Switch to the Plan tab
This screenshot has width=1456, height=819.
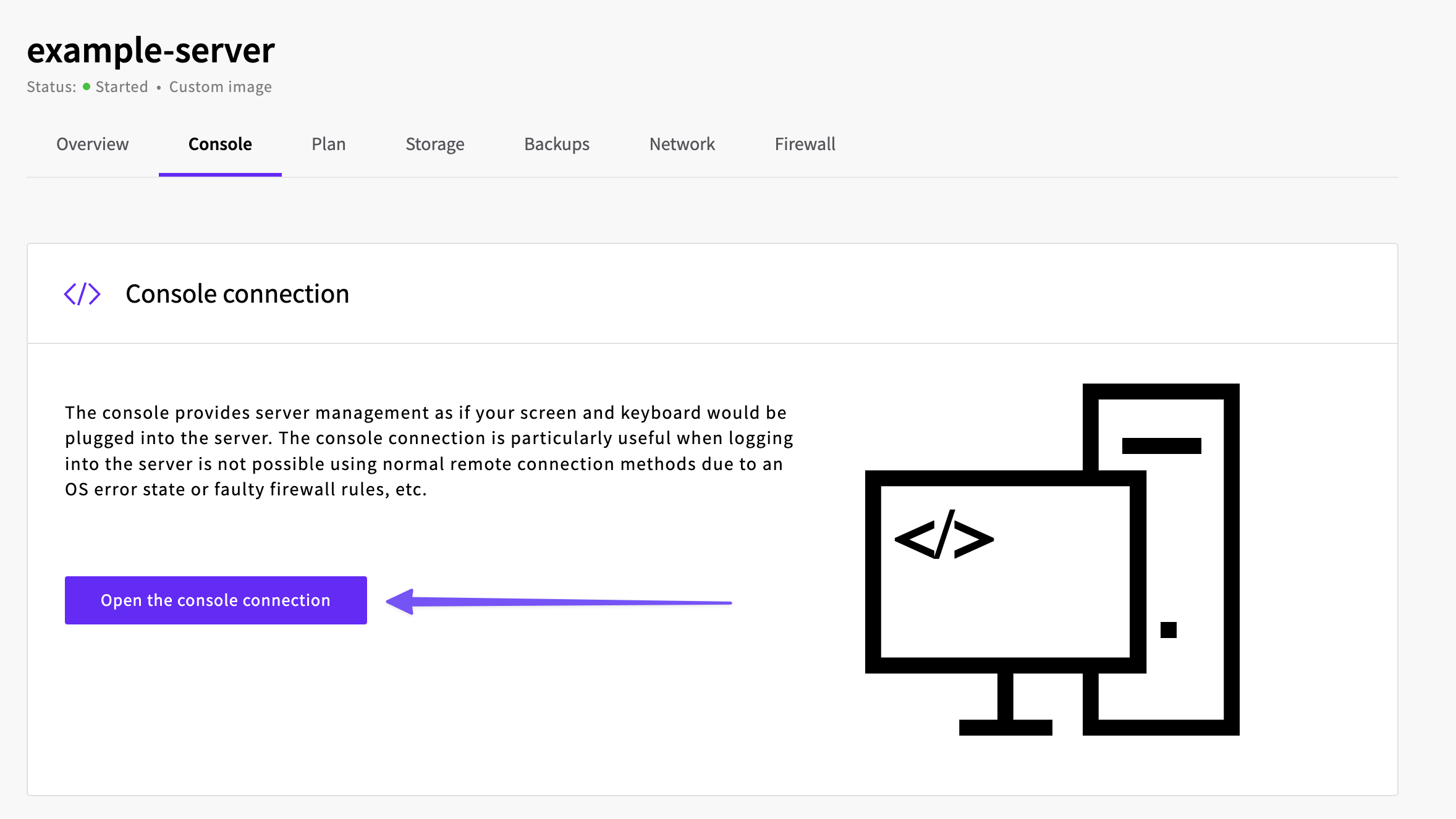[328, 144]
